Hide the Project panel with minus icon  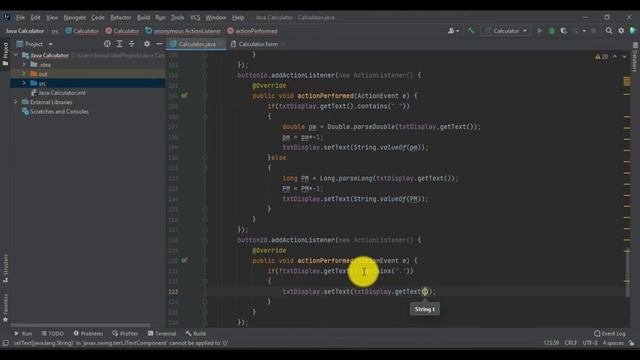pyautogui.click(x=159, y=44)
